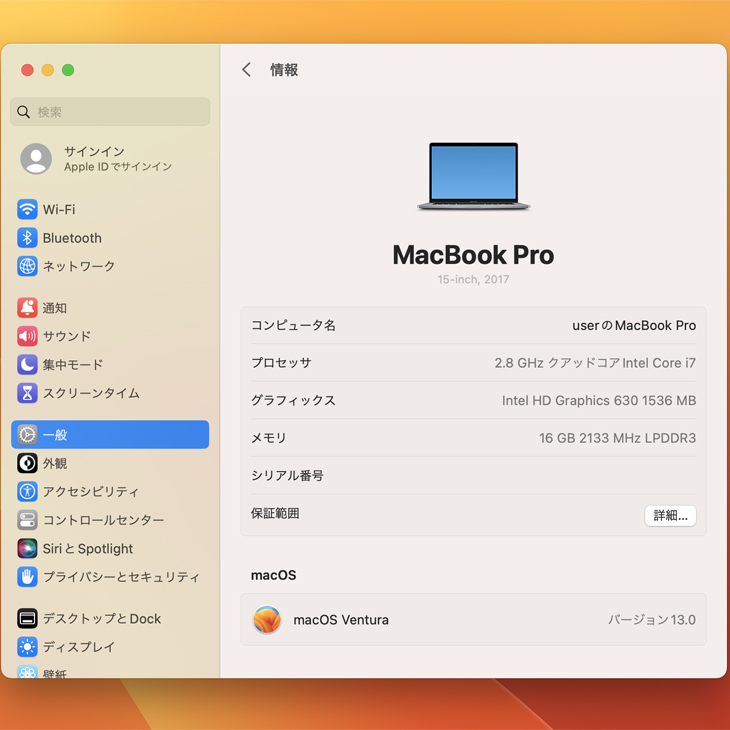Click the 保証範囲 label

(275, 513)
